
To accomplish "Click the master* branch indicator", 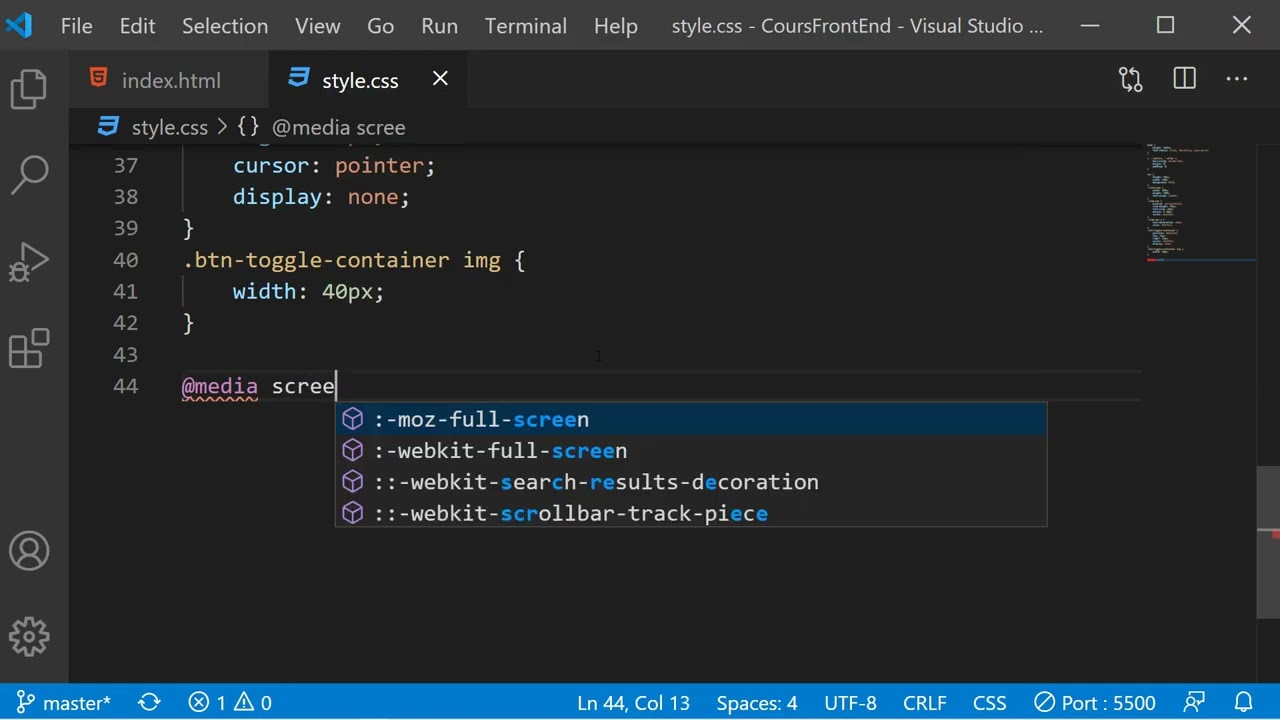I will pos(64,703).
